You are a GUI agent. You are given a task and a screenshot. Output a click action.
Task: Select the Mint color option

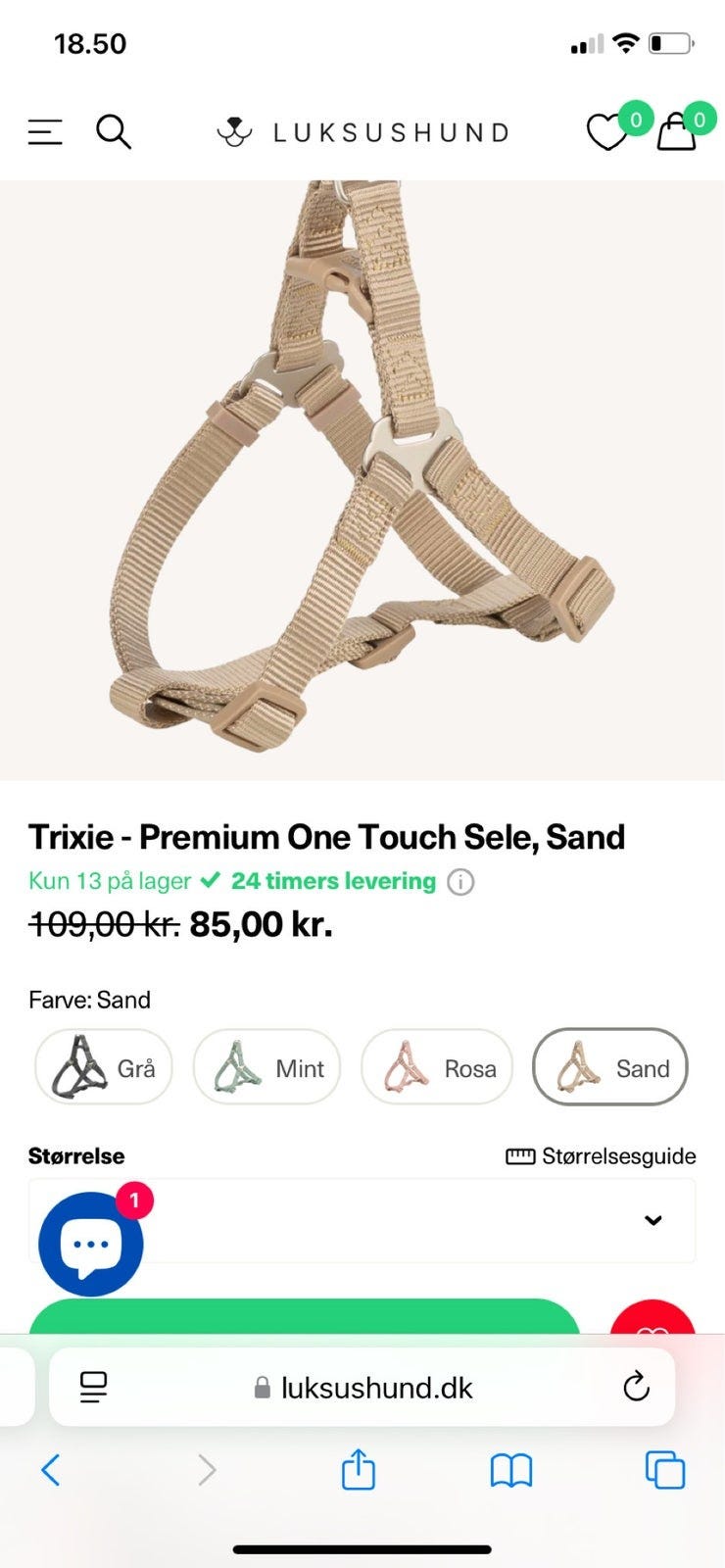coord(266,1067)
